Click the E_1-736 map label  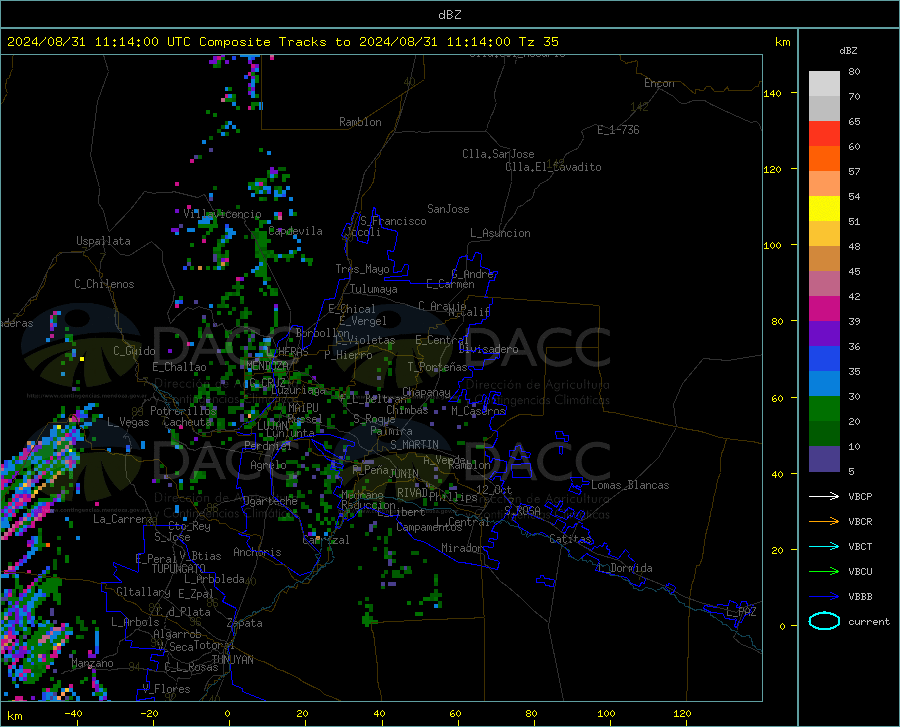coord(618,130)
